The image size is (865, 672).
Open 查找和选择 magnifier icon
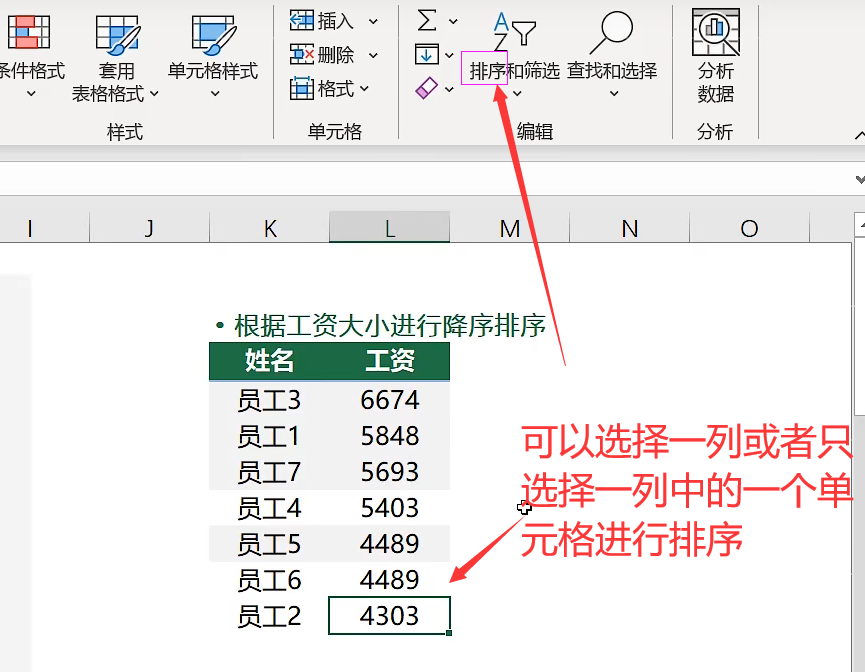612,32
